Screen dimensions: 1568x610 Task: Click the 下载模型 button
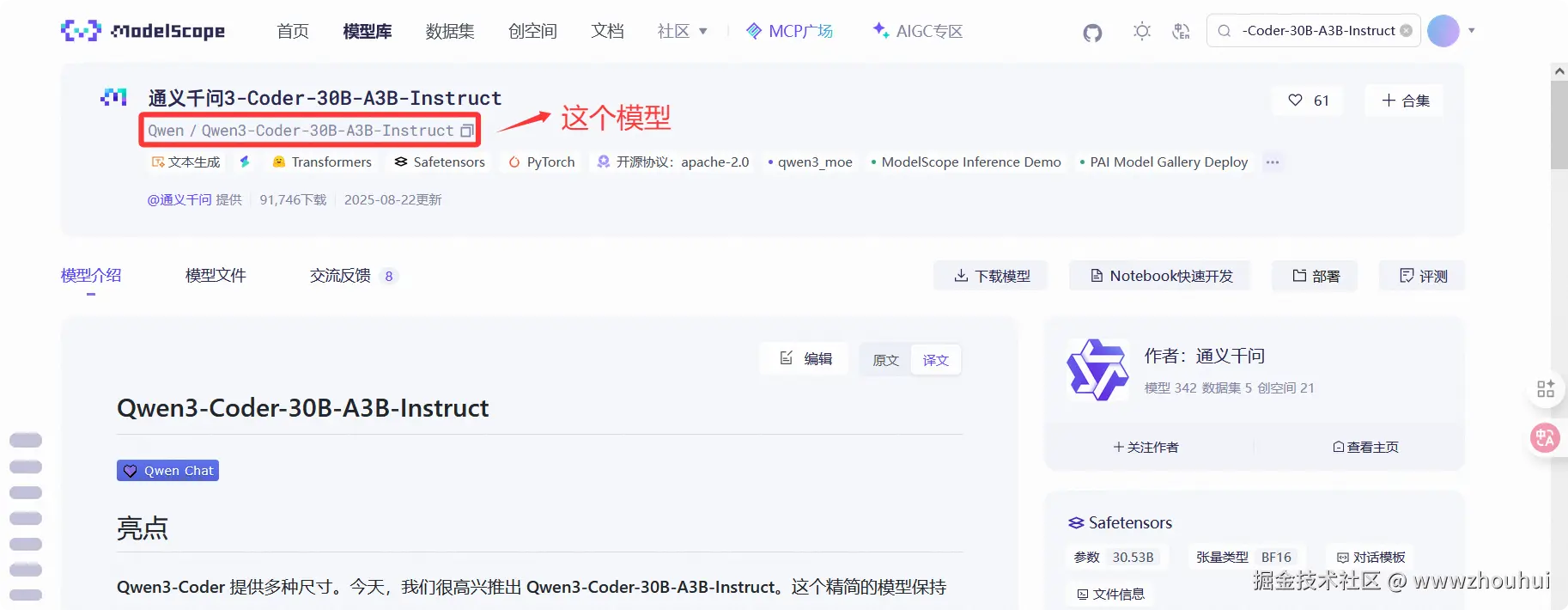click(x=991, y=276)
